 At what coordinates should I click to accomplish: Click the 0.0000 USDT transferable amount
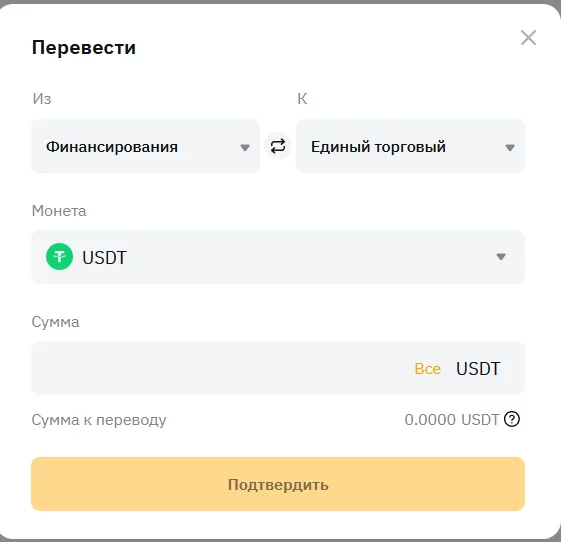[452, 419]
